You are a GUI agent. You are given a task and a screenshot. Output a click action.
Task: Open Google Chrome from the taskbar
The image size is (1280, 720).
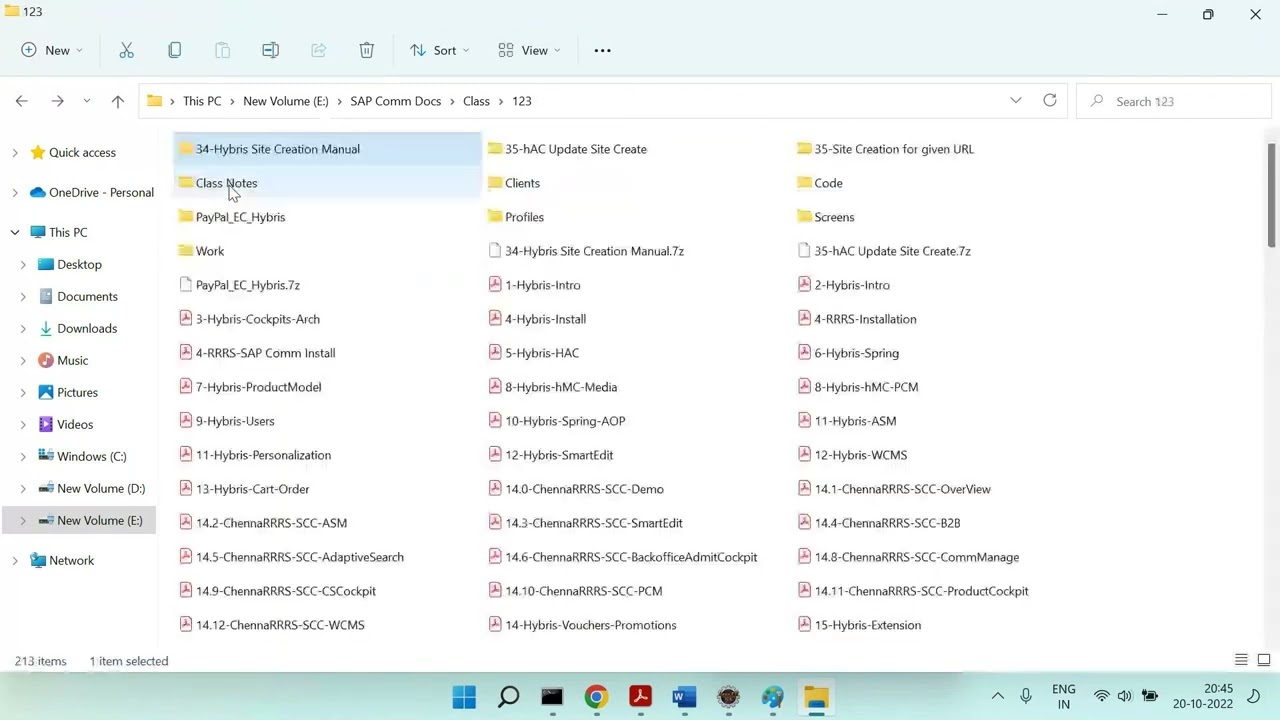click(596, 696)
